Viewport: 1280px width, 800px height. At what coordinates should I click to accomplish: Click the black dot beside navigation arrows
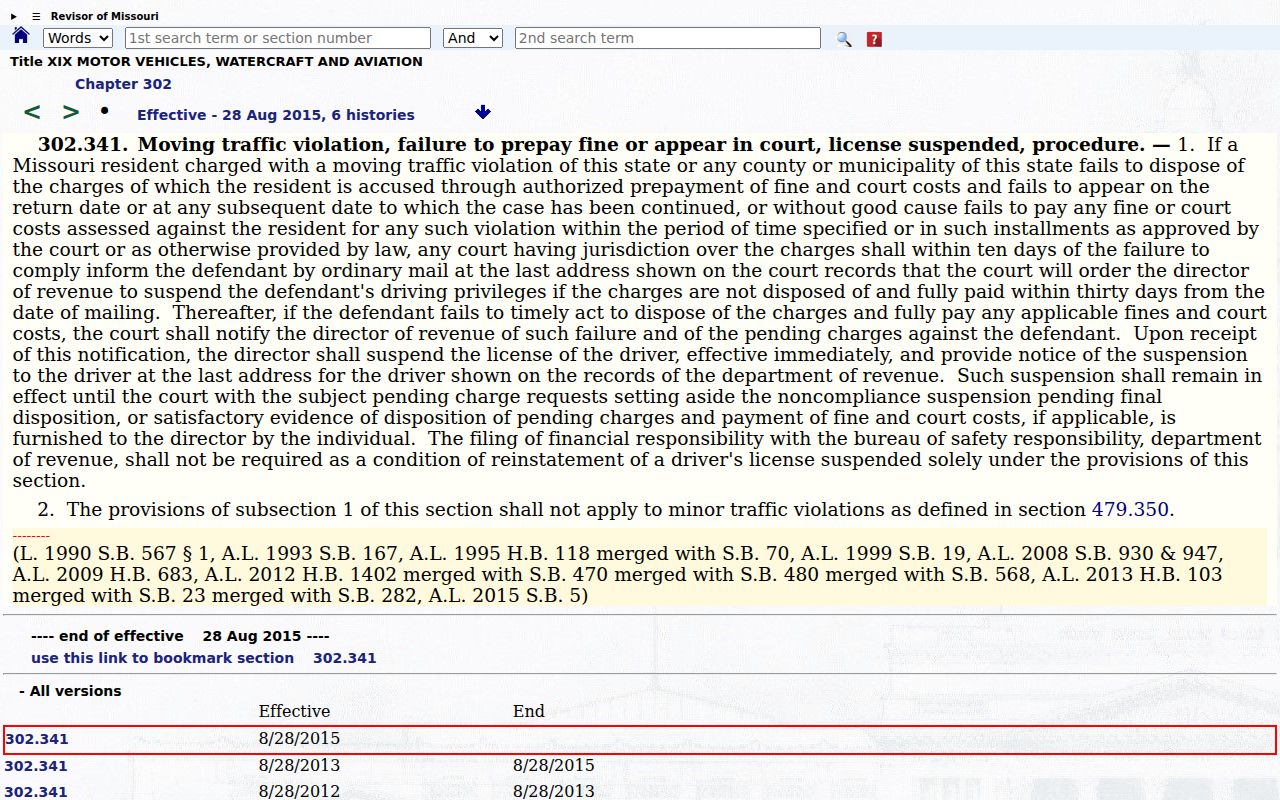click(x=105, y=110)
